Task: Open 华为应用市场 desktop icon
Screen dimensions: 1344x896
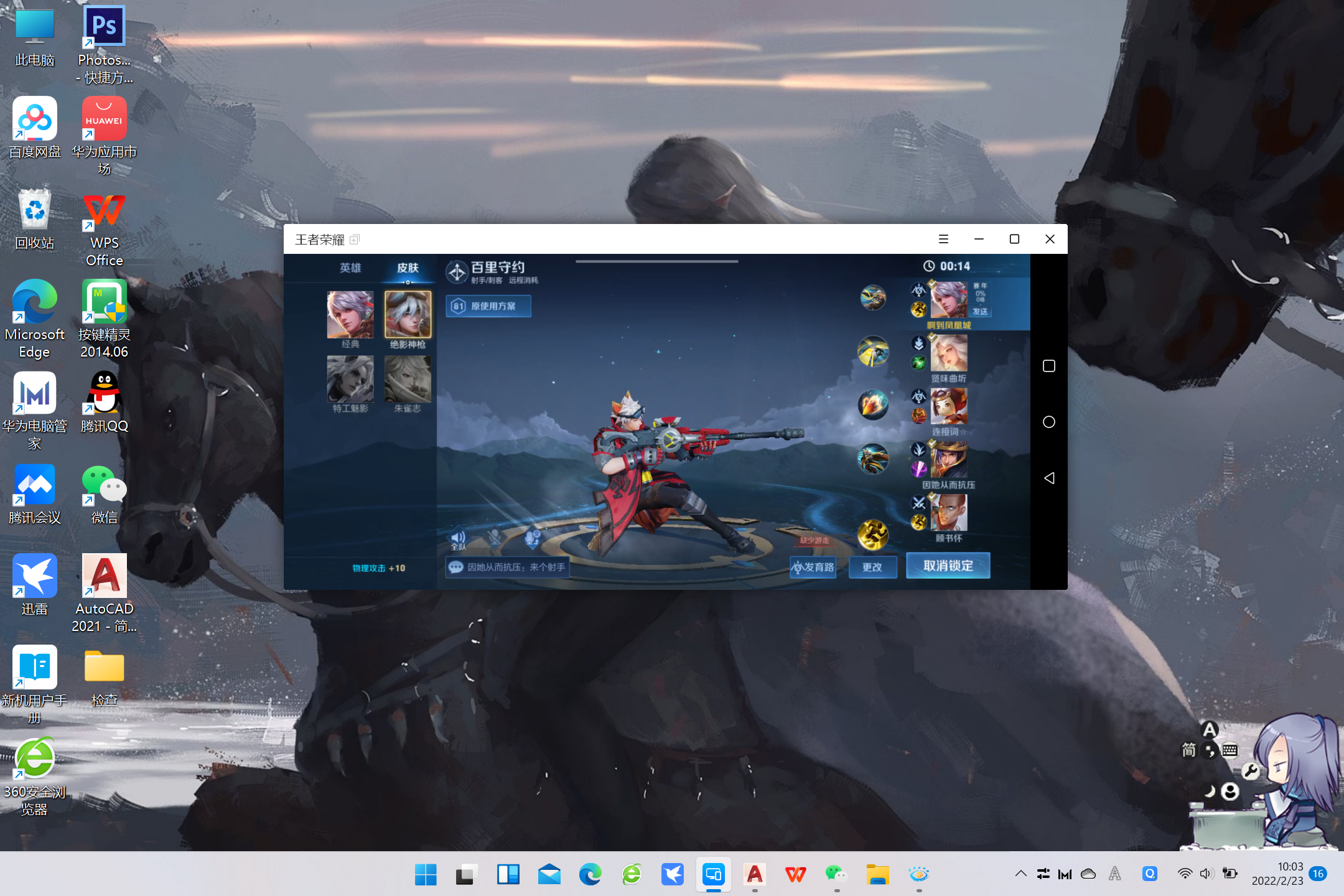Action: (104, 136)
